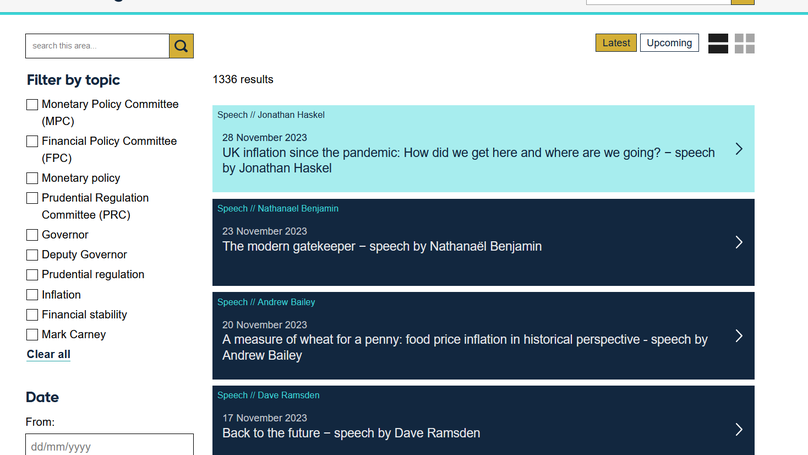Click the 'search this area' input field
808x455 pixels.
click(97, 46)
